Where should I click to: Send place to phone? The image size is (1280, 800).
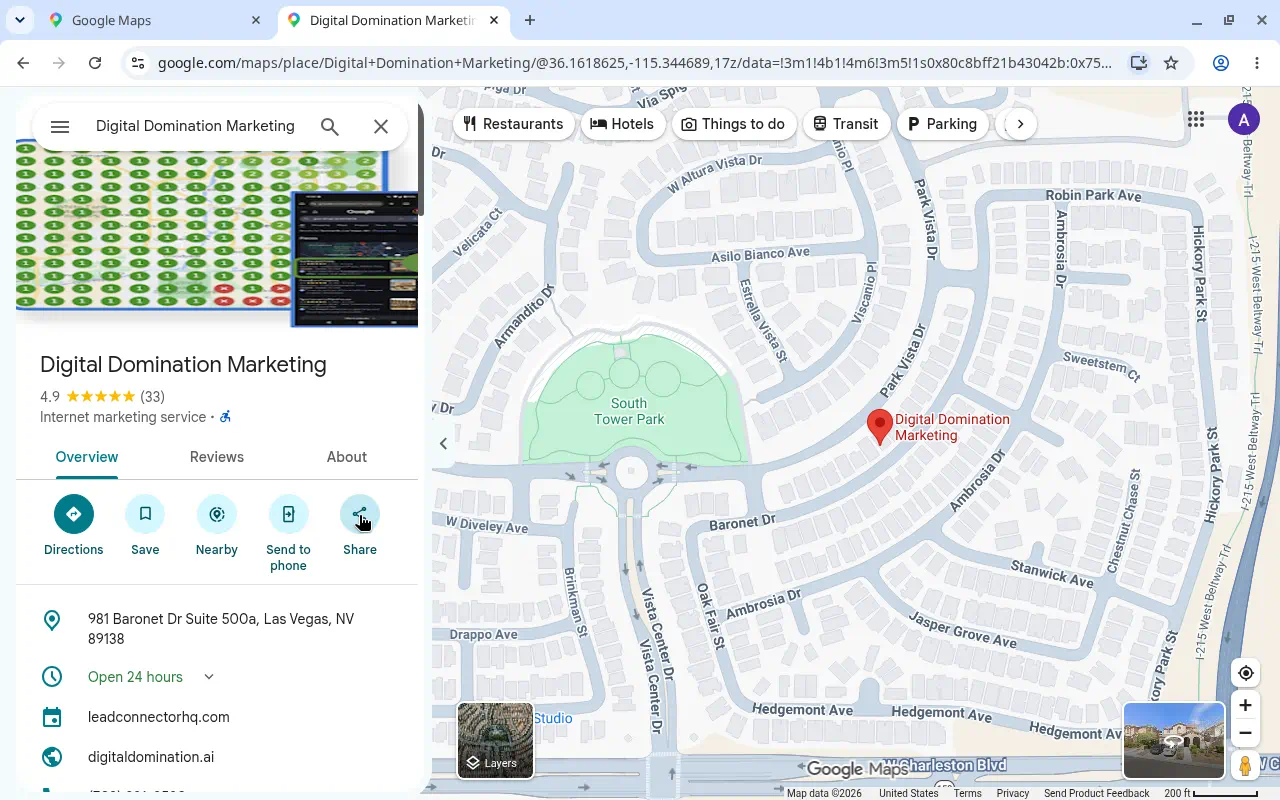click(x=288, y=534)
